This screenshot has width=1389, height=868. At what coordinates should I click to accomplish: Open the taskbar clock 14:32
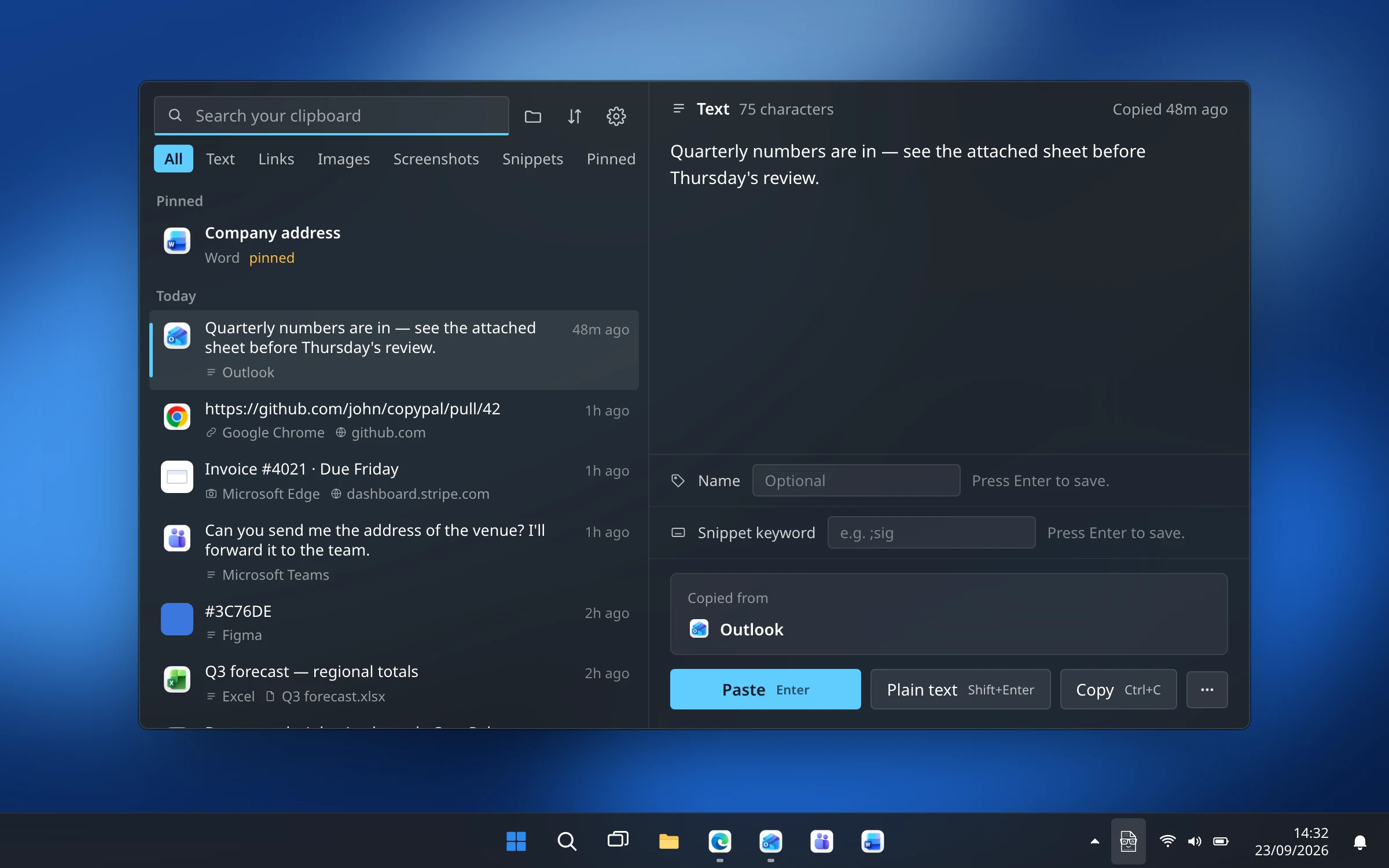[x=1291, y=841]
